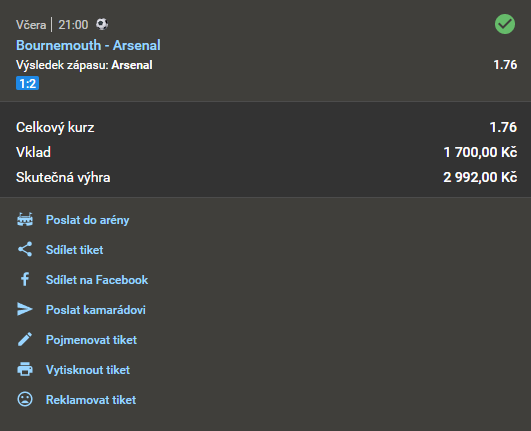The height and width of the screenshot is (431, 531).
Task: Click the paper plane send icon
Action: point(25,309)
